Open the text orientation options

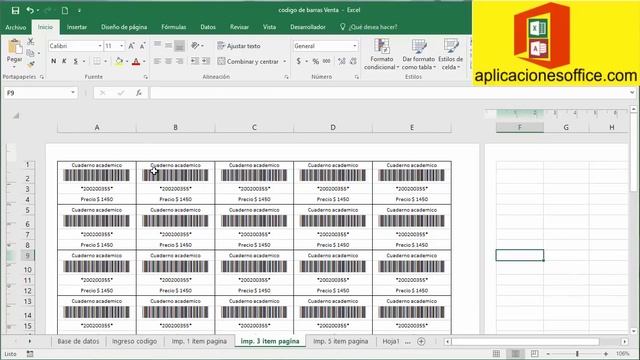[198, 46]
